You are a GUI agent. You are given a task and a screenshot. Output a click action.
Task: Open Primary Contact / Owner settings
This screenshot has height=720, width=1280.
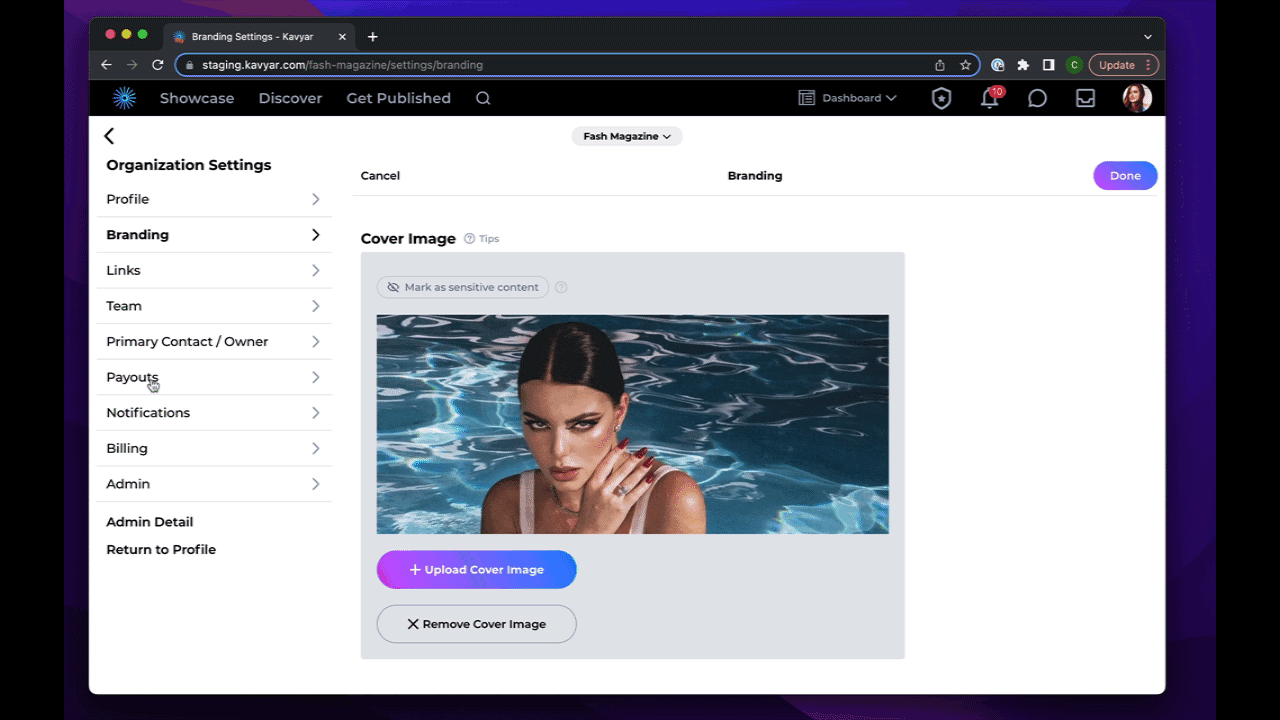pos(214,341)
